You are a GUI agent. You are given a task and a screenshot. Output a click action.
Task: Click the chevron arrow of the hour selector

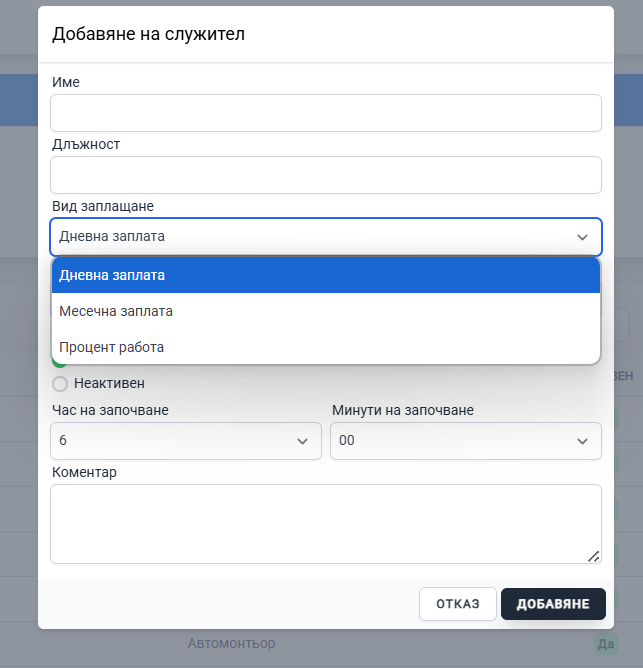click(302, 441)
